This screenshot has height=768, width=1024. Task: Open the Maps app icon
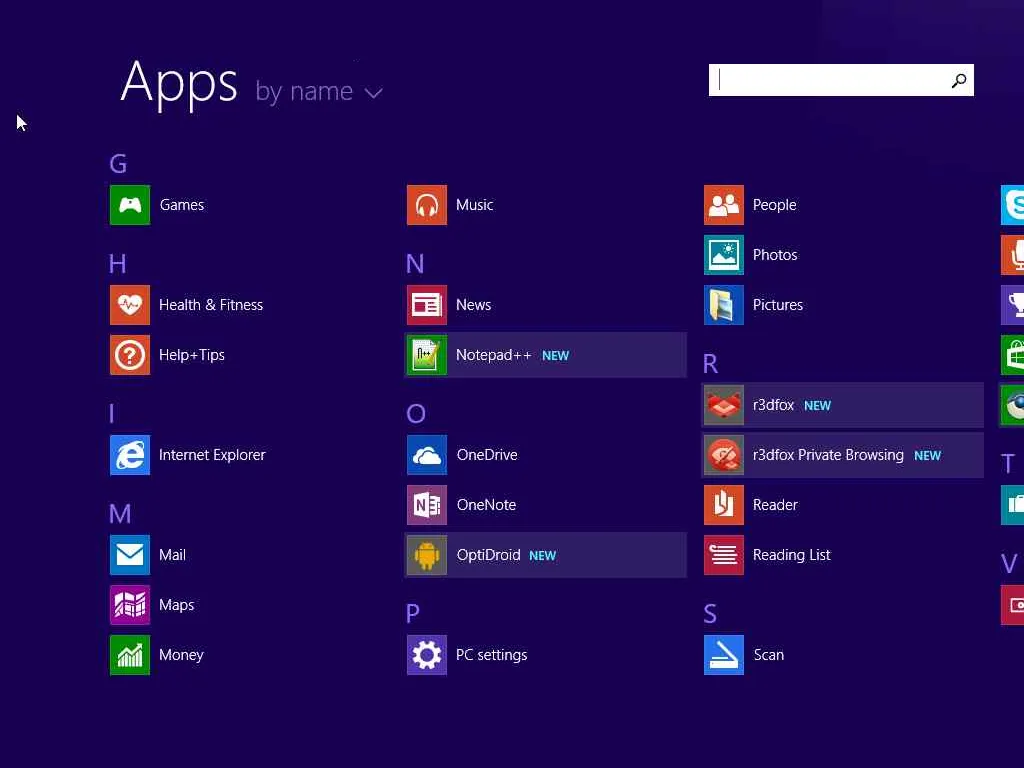(129, 605)
